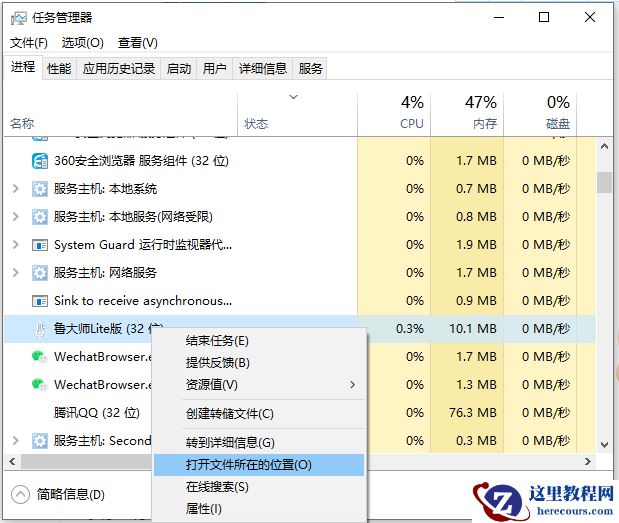Image resolution: width=619 pixels, height=523 pixels.
Task: Click the gear icon of 服务主机: 本地服务(网络受限)
Action: [40, 217]
